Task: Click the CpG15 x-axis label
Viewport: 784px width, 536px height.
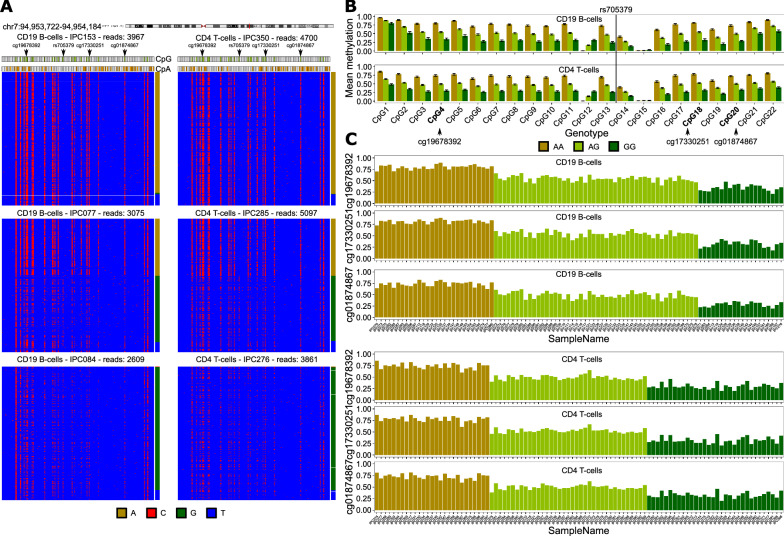Action: pos(636,116)
